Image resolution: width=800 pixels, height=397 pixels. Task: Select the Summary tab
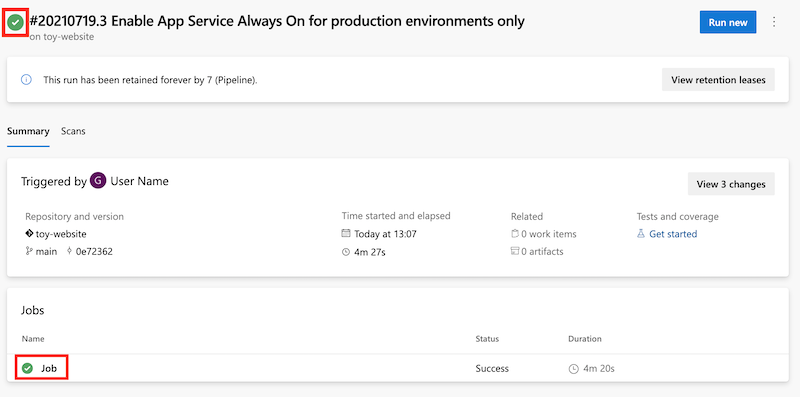28,131
